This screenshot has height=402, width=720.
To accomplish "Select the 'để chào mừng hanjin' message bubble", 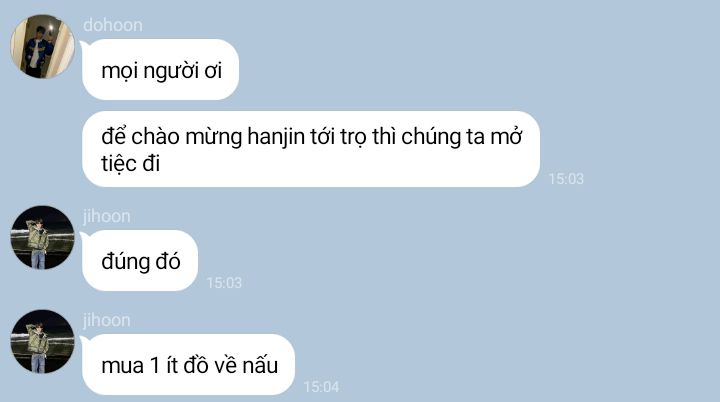I will pos(311,149).
